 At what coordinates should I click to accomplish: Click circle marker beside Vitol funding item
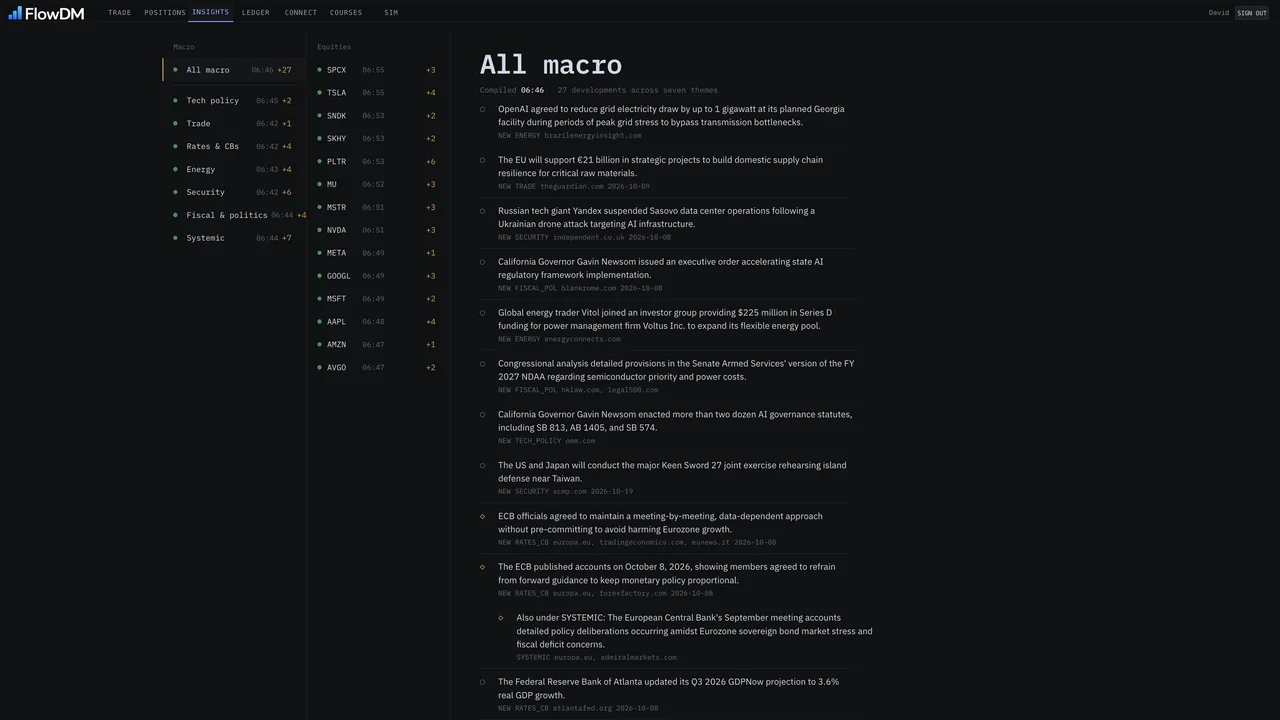(482, 313)
